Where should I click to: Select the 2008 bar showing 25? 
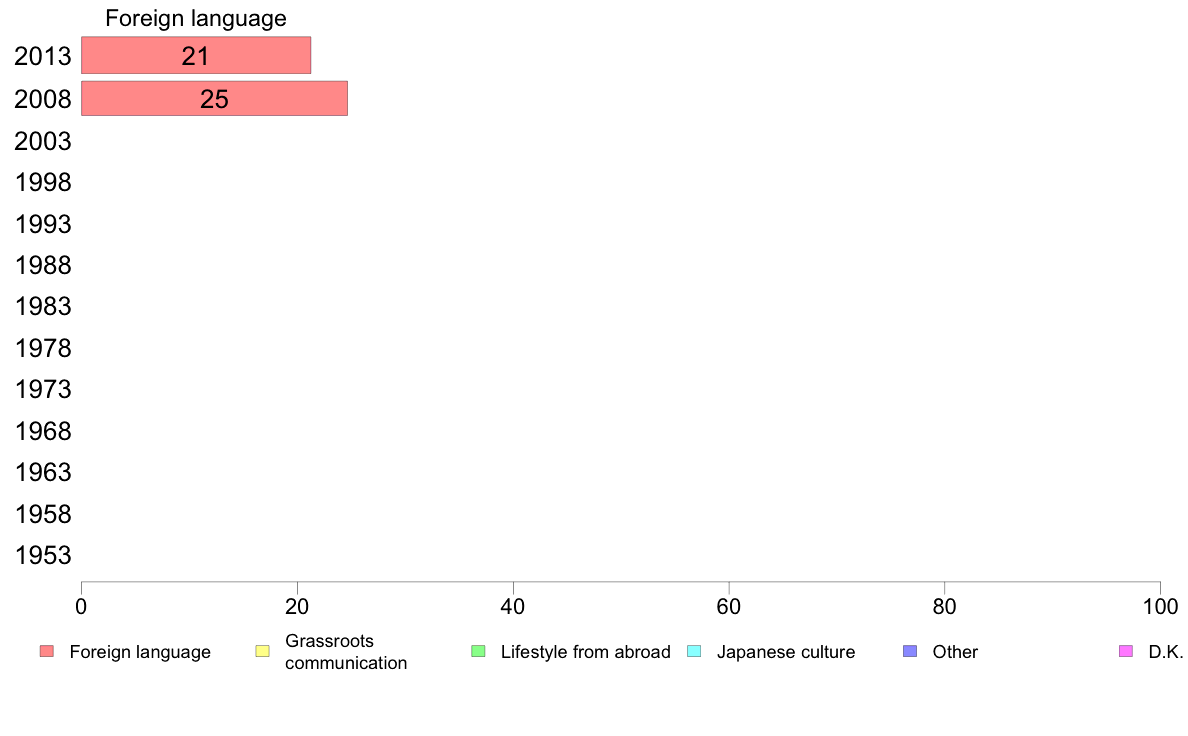pos(214,99)
